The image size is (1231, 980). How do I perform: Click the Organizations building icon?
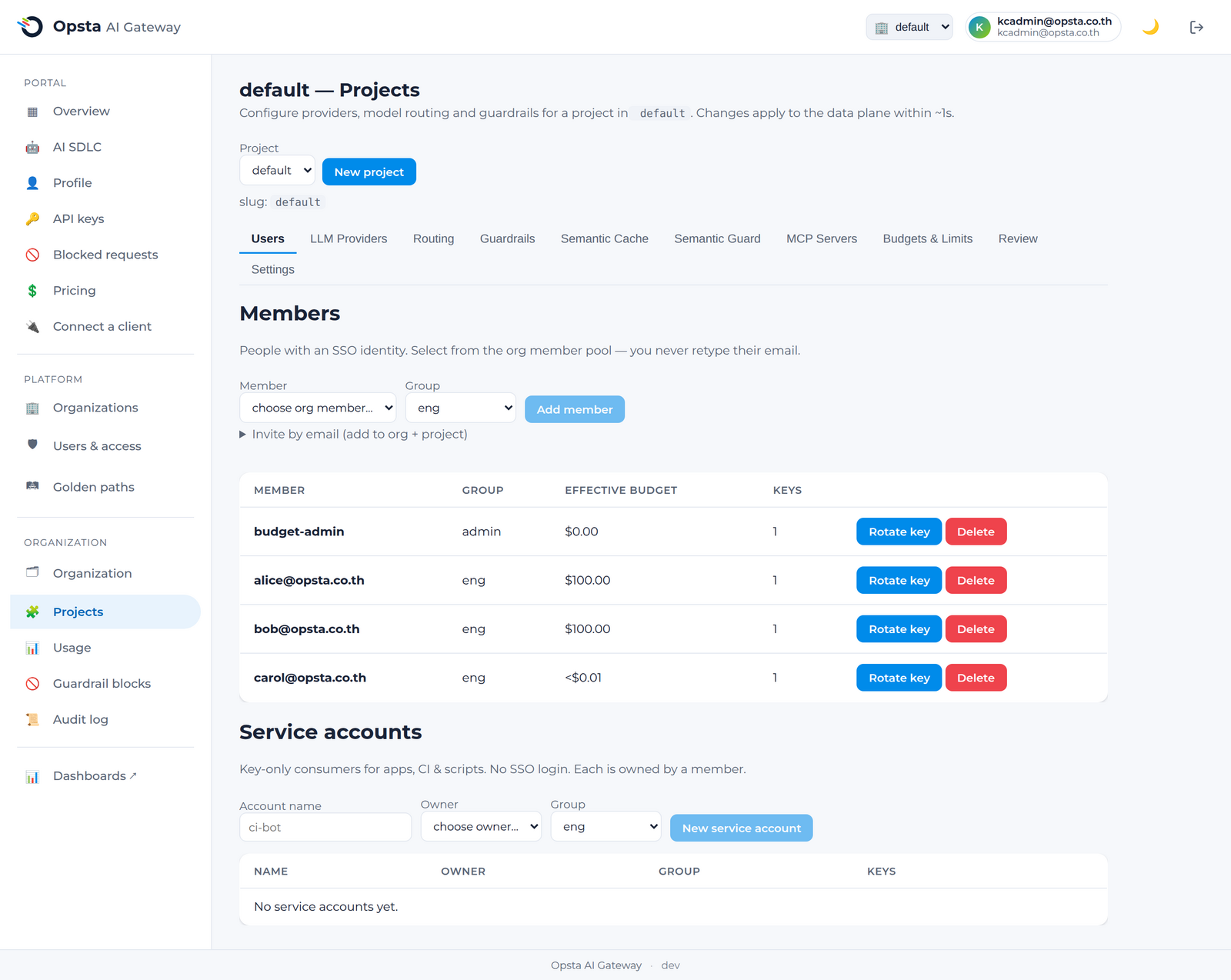(32, 408)
